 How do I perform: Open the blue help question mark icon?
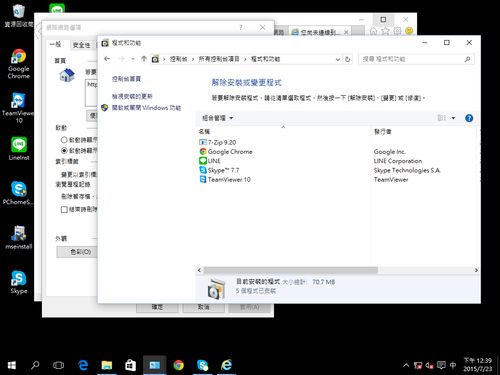coord(469,118)
